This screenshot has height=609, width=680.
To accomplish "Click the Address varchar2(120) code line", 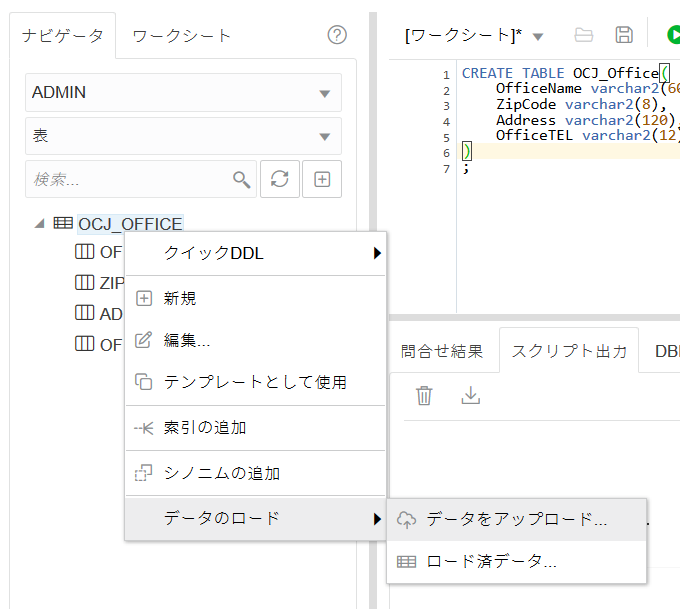I will (x=588, y=120).
